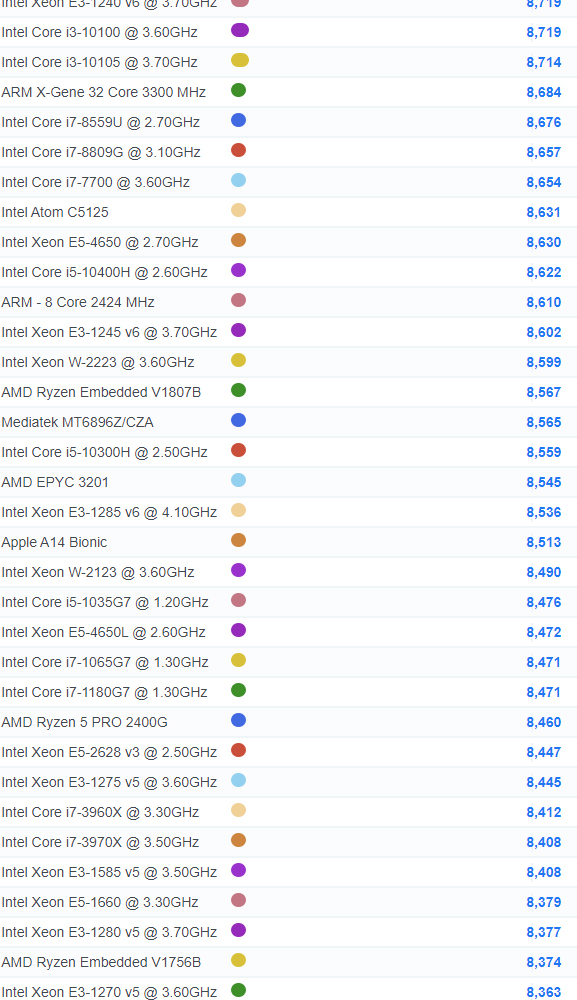577x1000 pixels.
Task: Open Apple A14 Bionic entry
Action: click(x=54, y=542)
